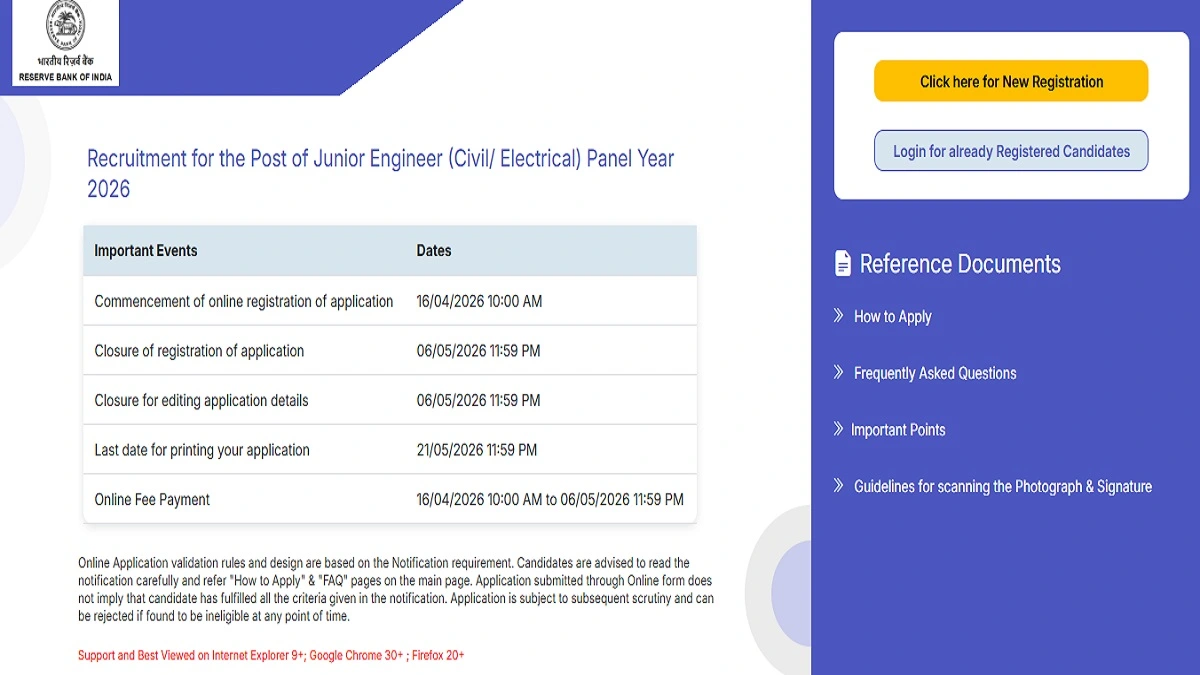Click the Important Events column header
Viewport: 1200px width, 675px height.
(145, 250)
